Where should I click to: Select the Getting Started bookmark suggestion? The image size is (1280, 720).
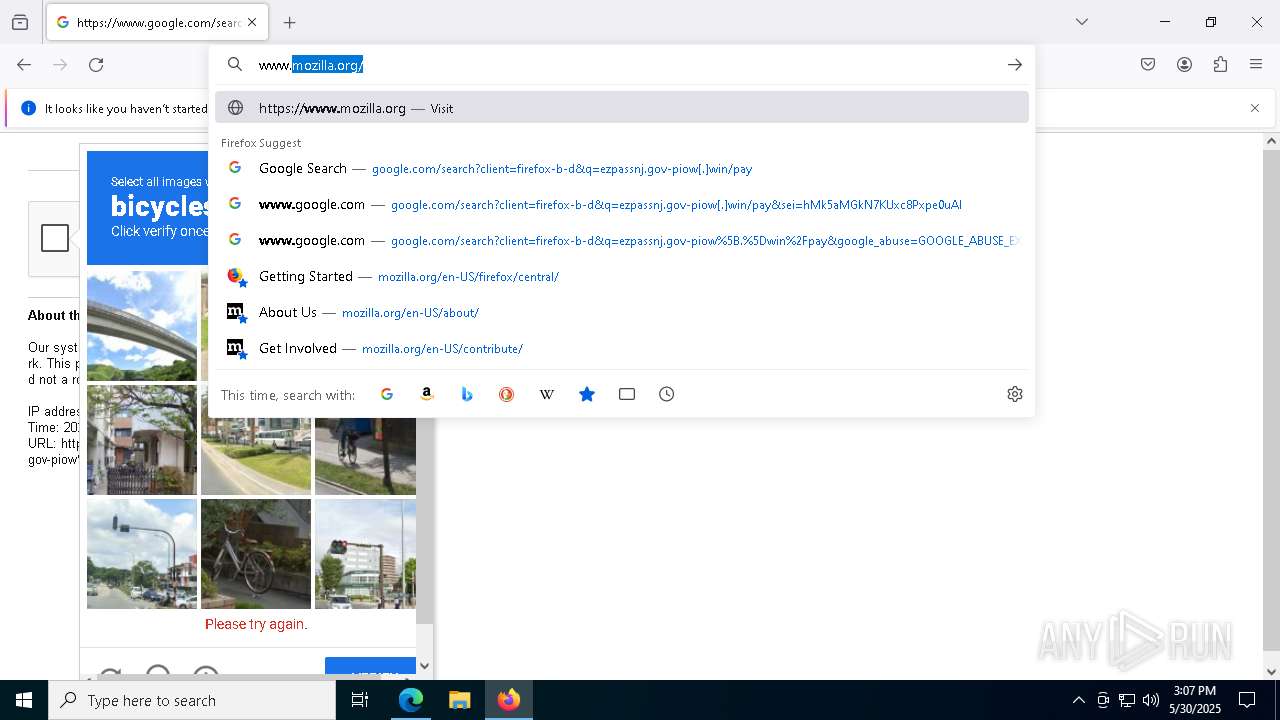tap(621, 276)
